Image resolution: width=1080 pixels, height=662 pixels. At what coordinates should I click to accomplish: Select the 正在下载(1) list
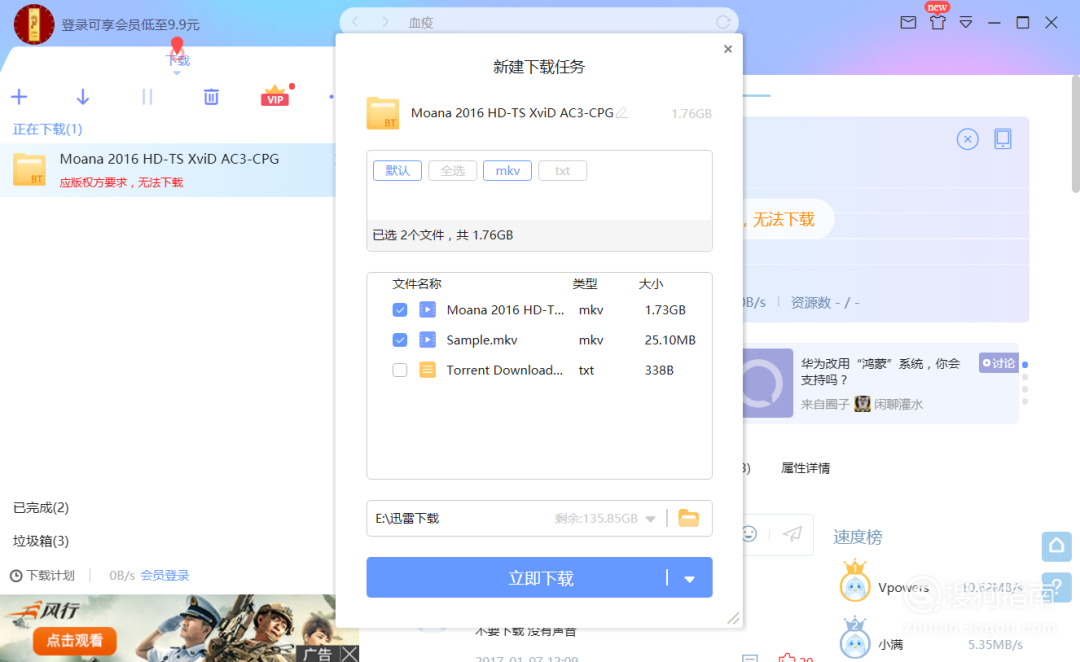(x=48, y=130)
